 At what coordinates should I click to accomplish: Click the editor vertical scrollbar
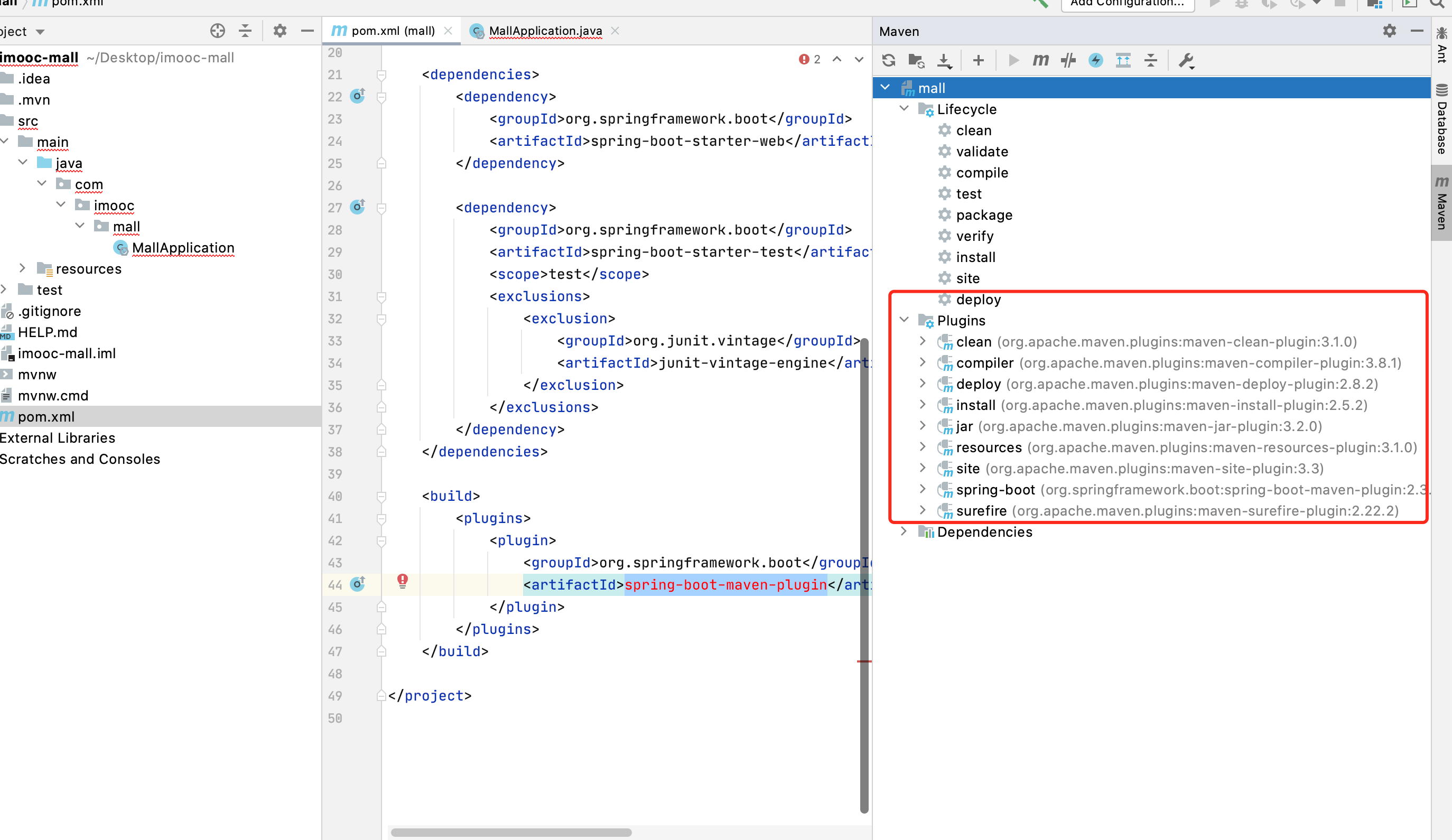pos(864,576)
